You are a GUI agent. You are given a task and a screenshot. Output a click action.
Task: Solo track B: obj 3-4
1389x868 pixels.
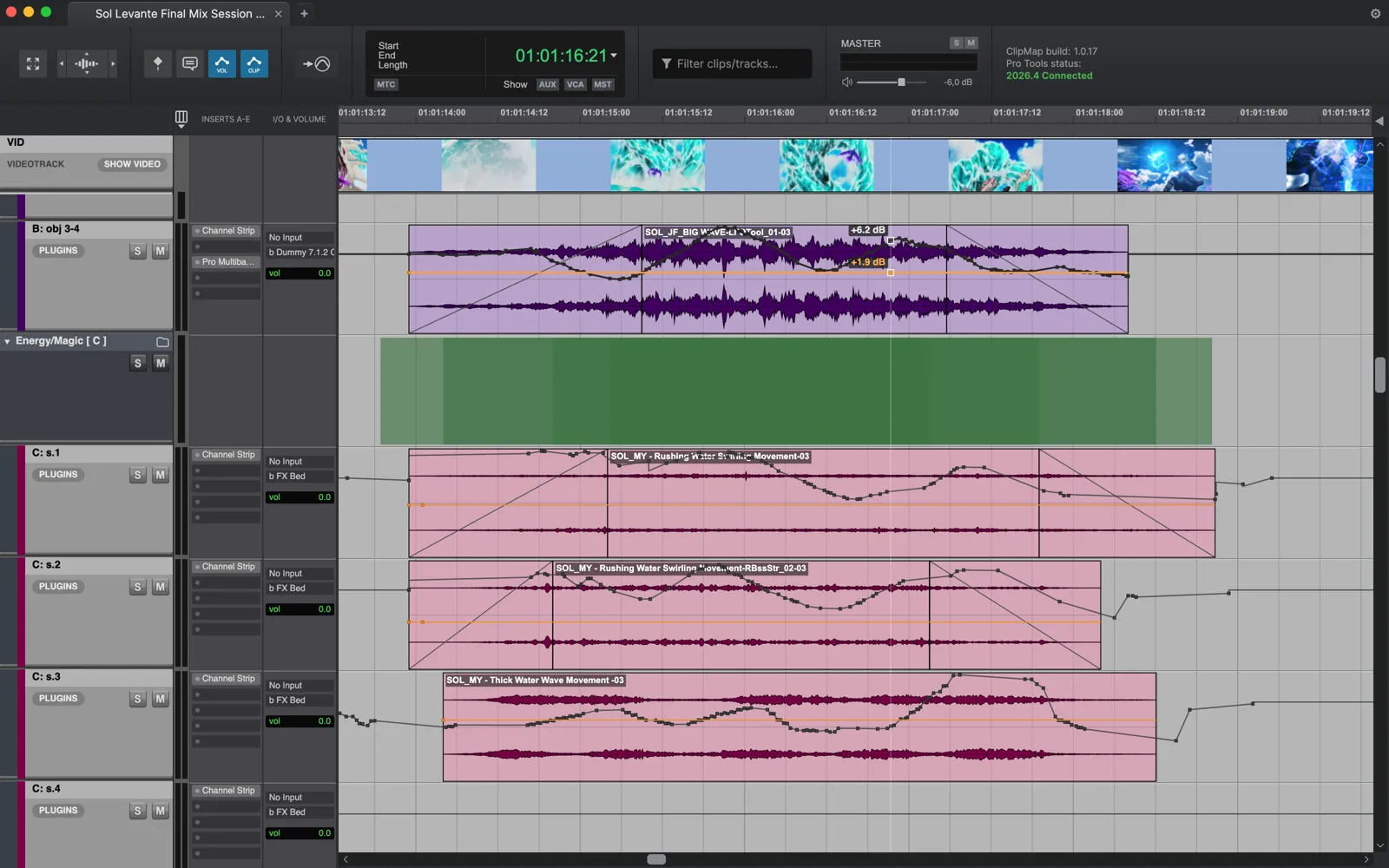point(137,251)
